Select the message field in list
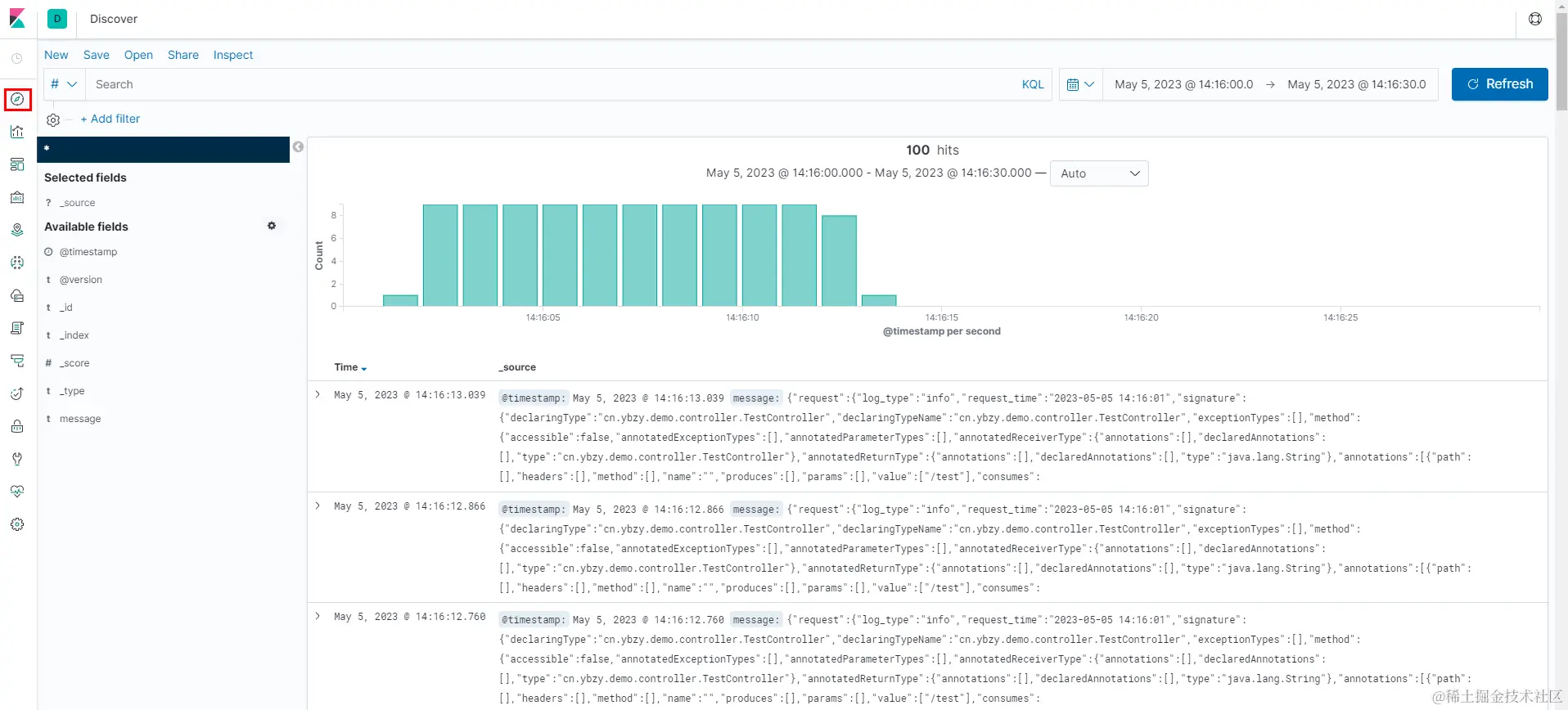This screenshot has height=710, width=1568. pyautogui.click(x=80, y=419)
